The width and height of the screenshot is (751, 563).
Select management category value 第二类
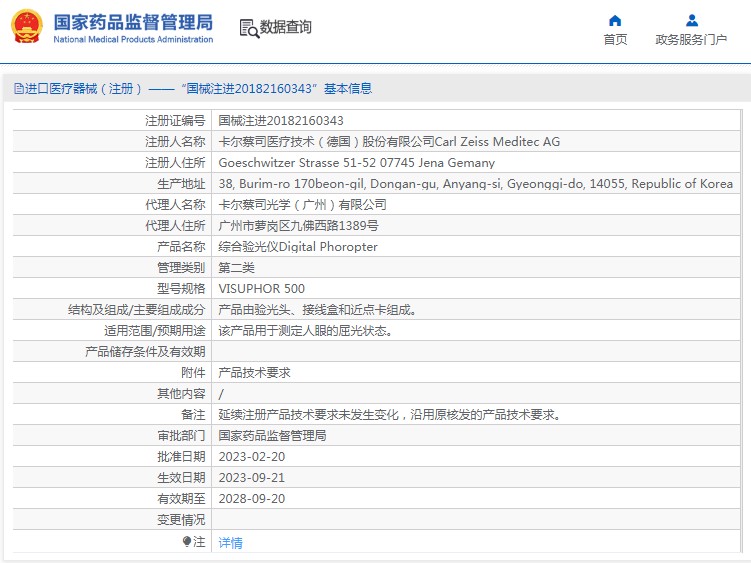pos(237,268)
